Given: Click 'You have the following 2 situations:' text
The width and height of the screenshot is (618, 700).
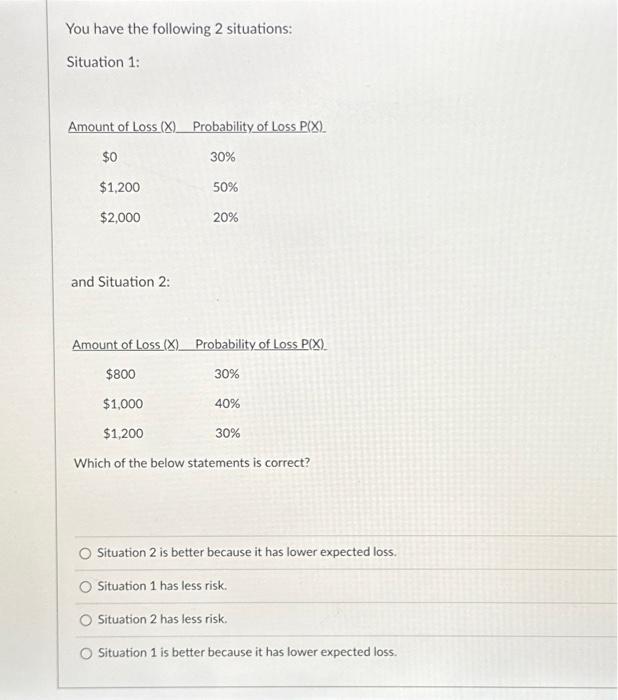Looking at the screenshot, I should tap(179, 29).
